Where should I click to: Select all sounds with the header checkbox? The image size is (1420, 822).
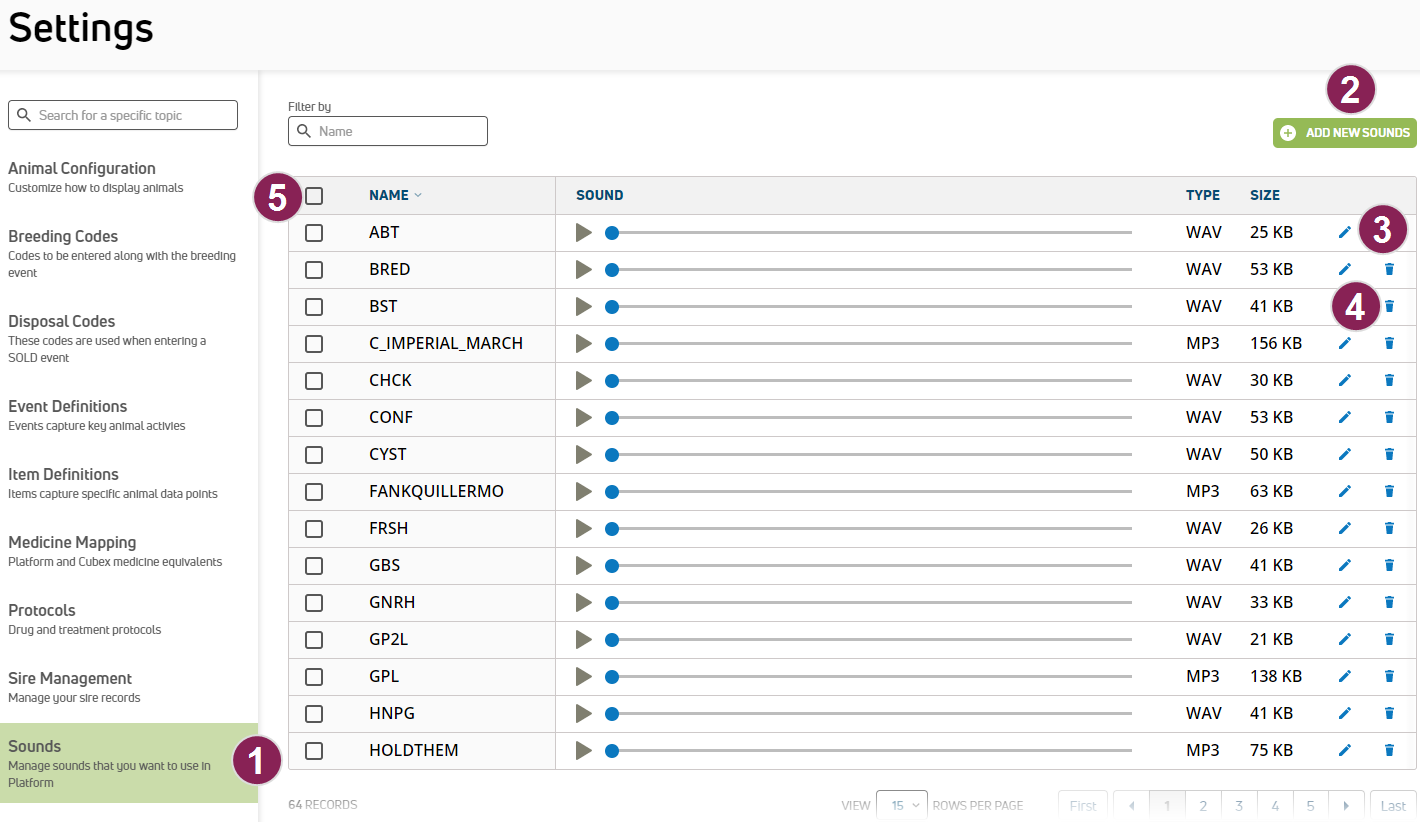click(x=314, y=196)
